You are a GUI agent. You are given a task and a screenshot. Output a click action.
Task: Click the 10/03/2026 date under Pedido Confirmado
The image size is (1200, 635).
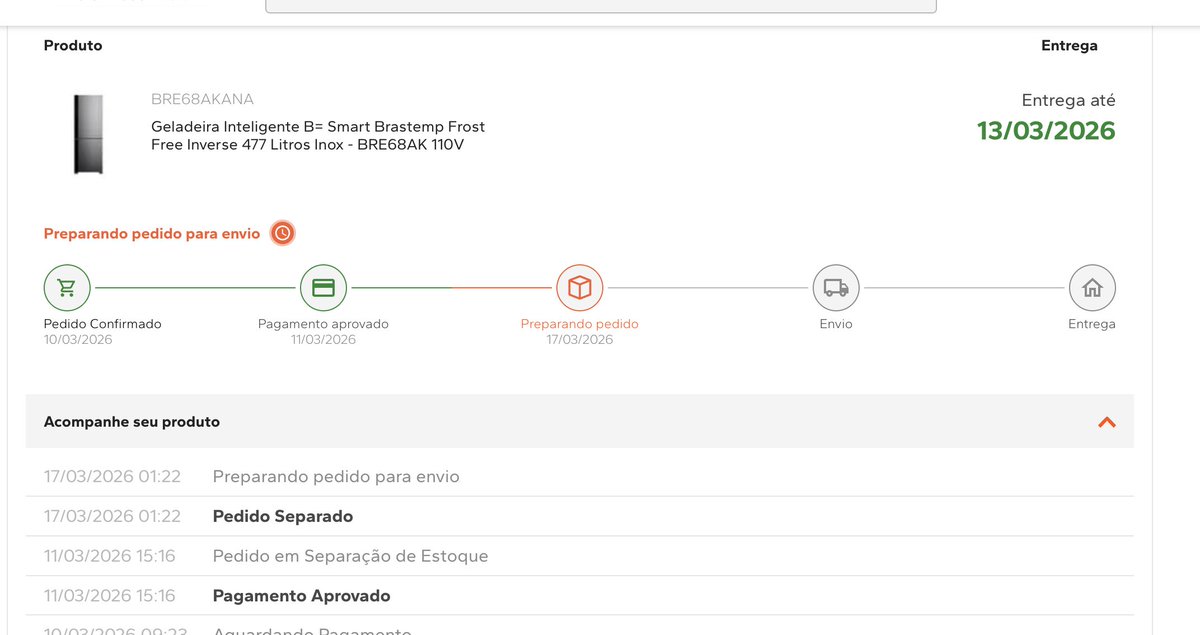coord(78,340)
